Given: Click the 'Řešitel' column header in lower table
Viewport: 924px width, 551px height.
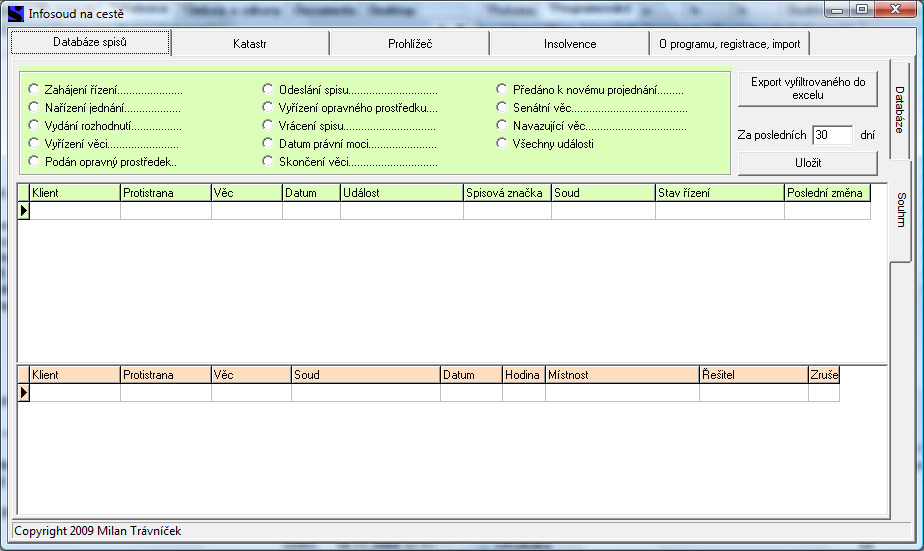Looking at the screenshot, I should pos(753,375).
